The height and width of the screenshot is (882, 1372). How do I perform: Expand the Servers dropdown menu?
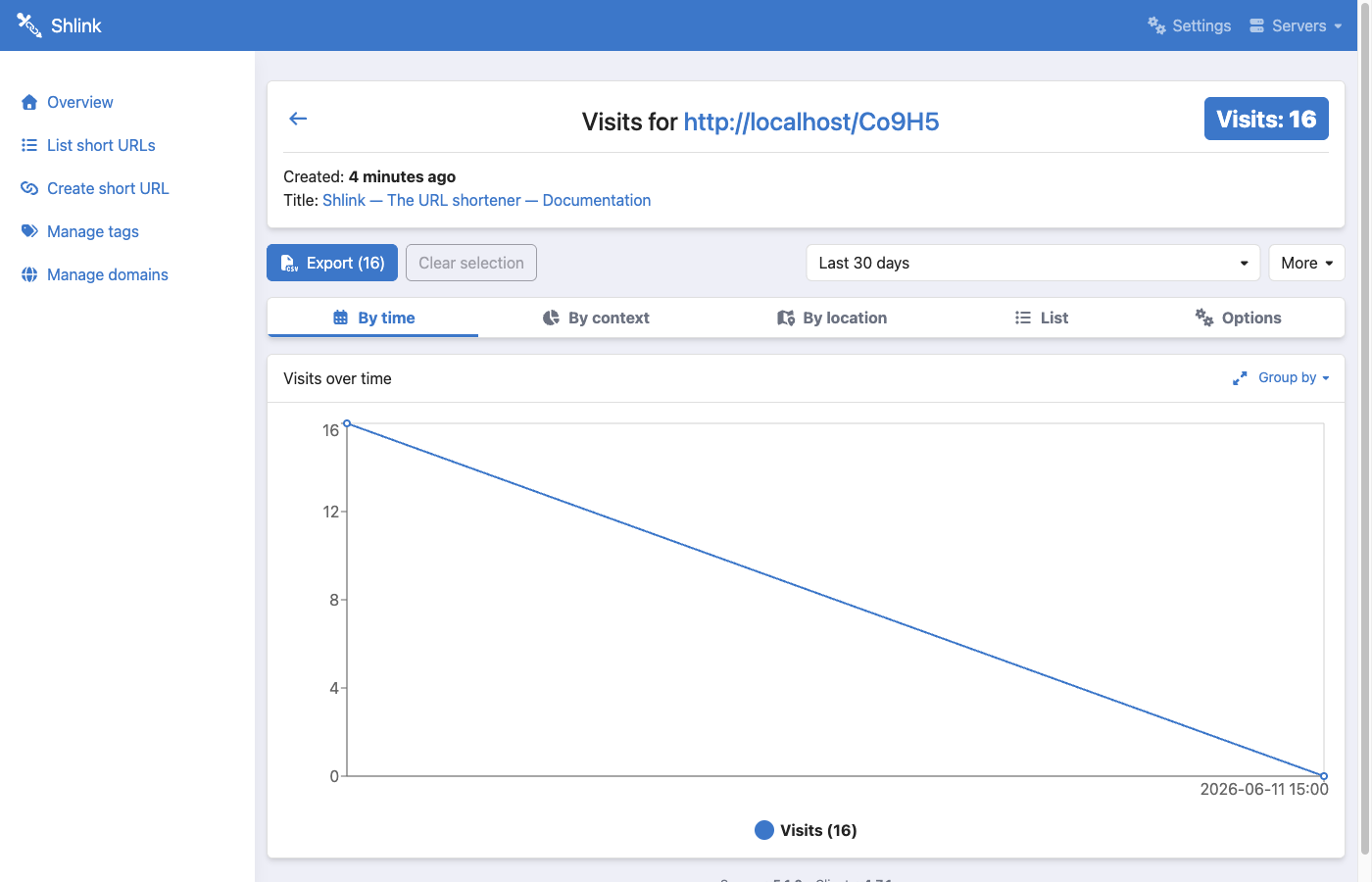(x=1296, y=25)
